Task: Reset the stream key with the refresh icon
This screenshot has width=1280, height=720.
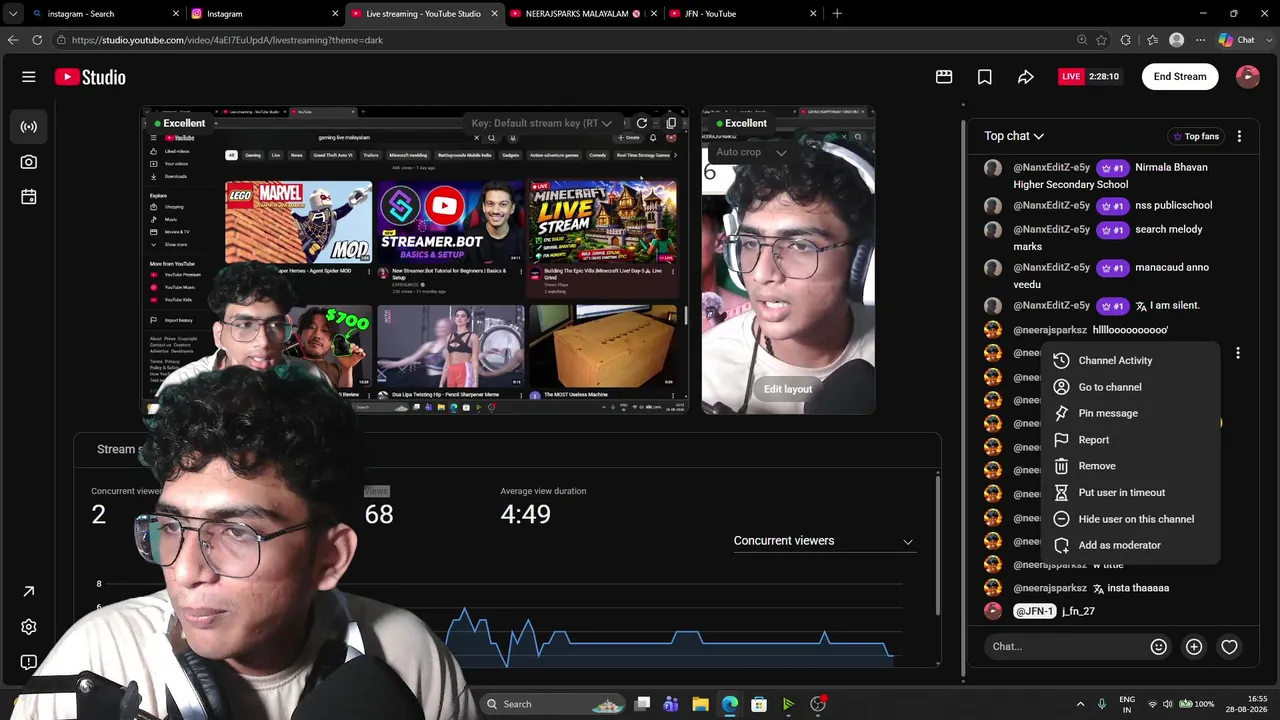Action: 642,123
